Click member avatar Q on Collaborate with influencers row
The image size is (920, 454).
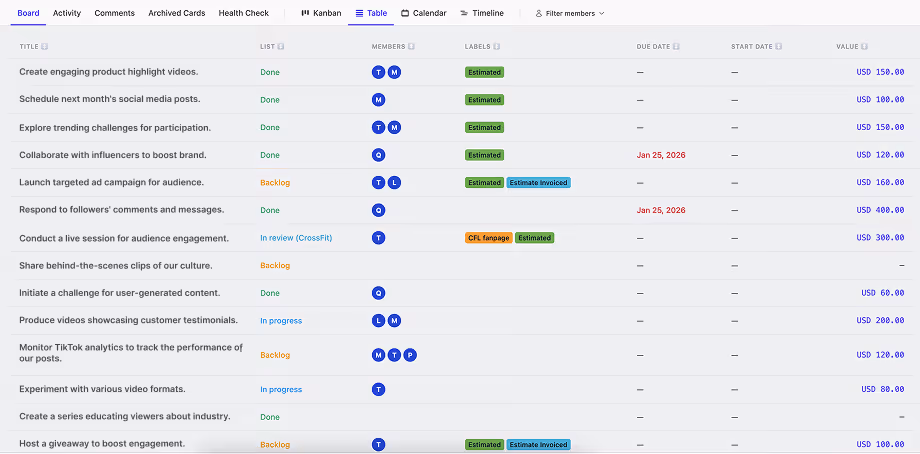[x=378, y=155]
